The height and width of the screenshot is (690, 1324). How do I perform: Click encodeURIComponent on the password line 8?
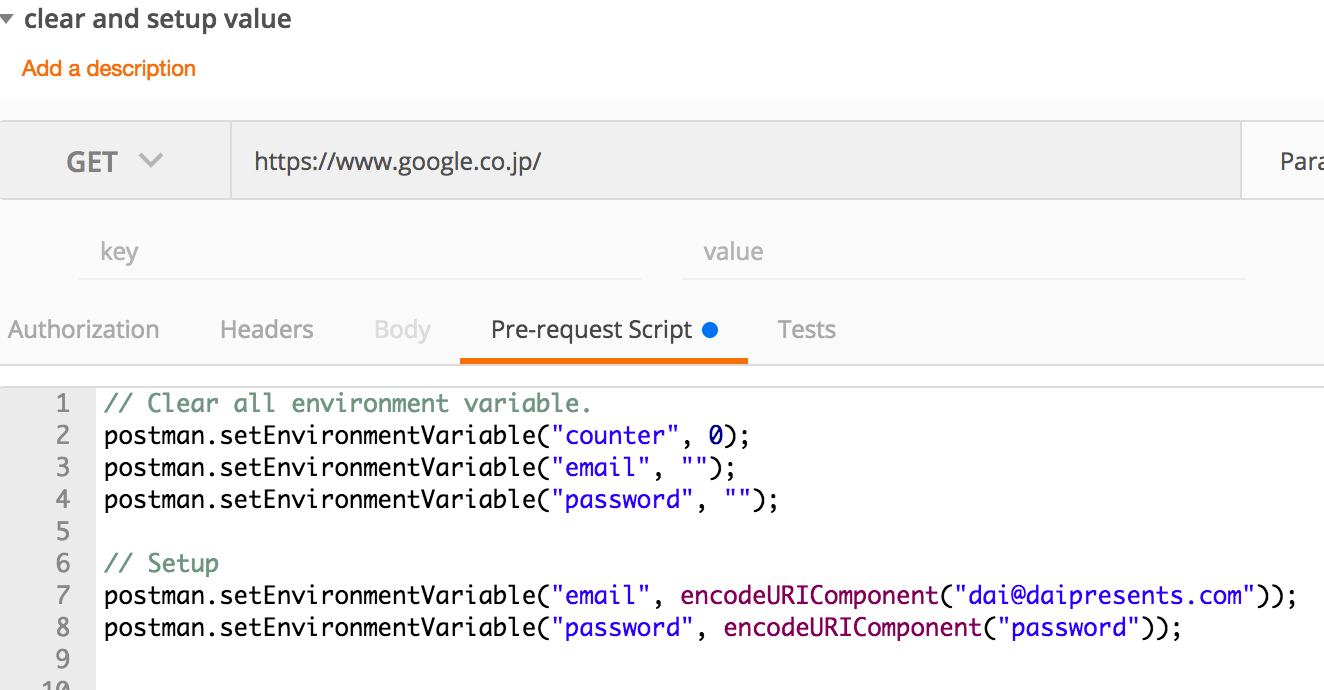click(x=854, y=628)
